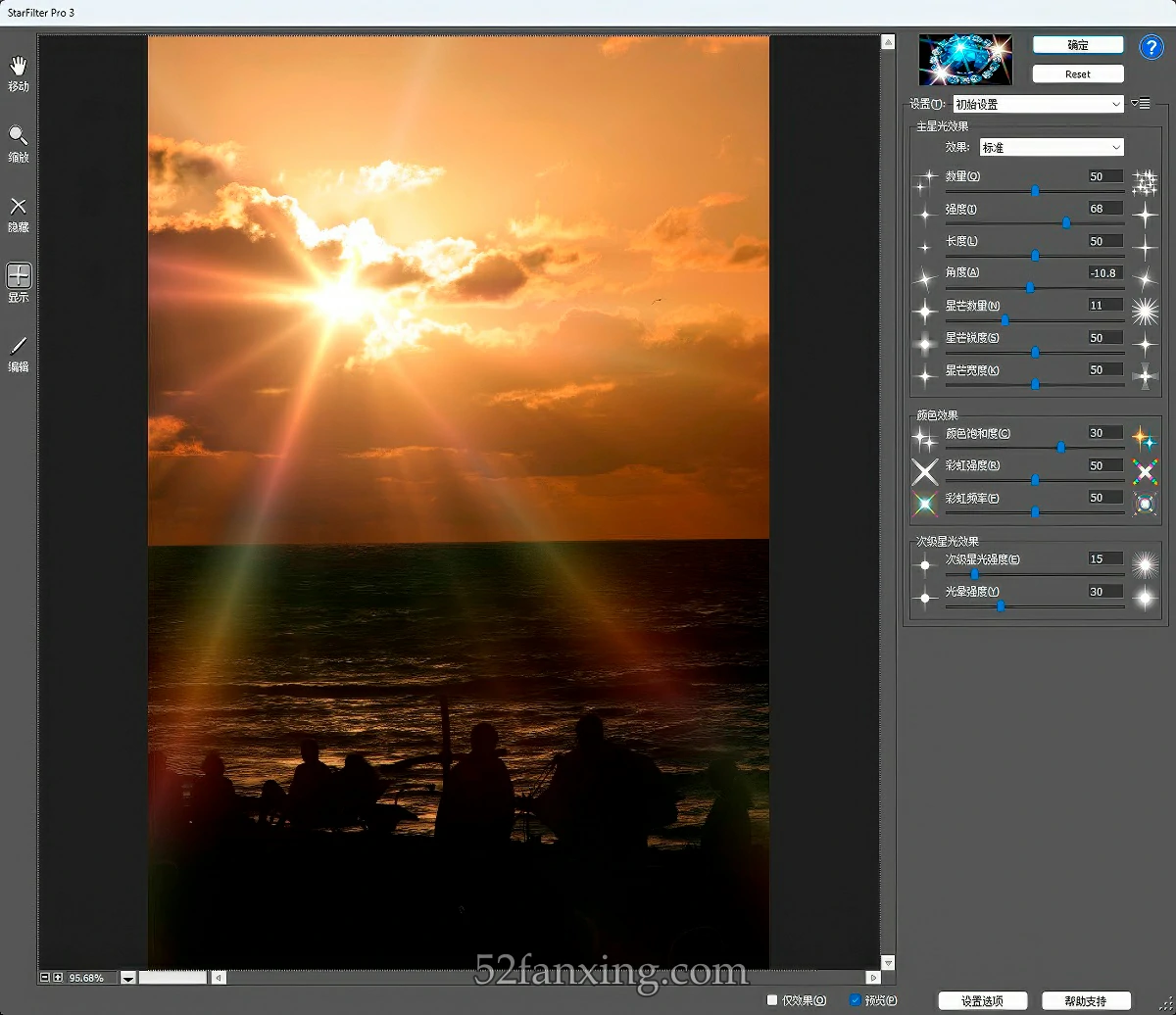This screenshot has width=1176, height=1015.
Task: Click the 确定 (OK) button
Action: tap(1078, 45)
